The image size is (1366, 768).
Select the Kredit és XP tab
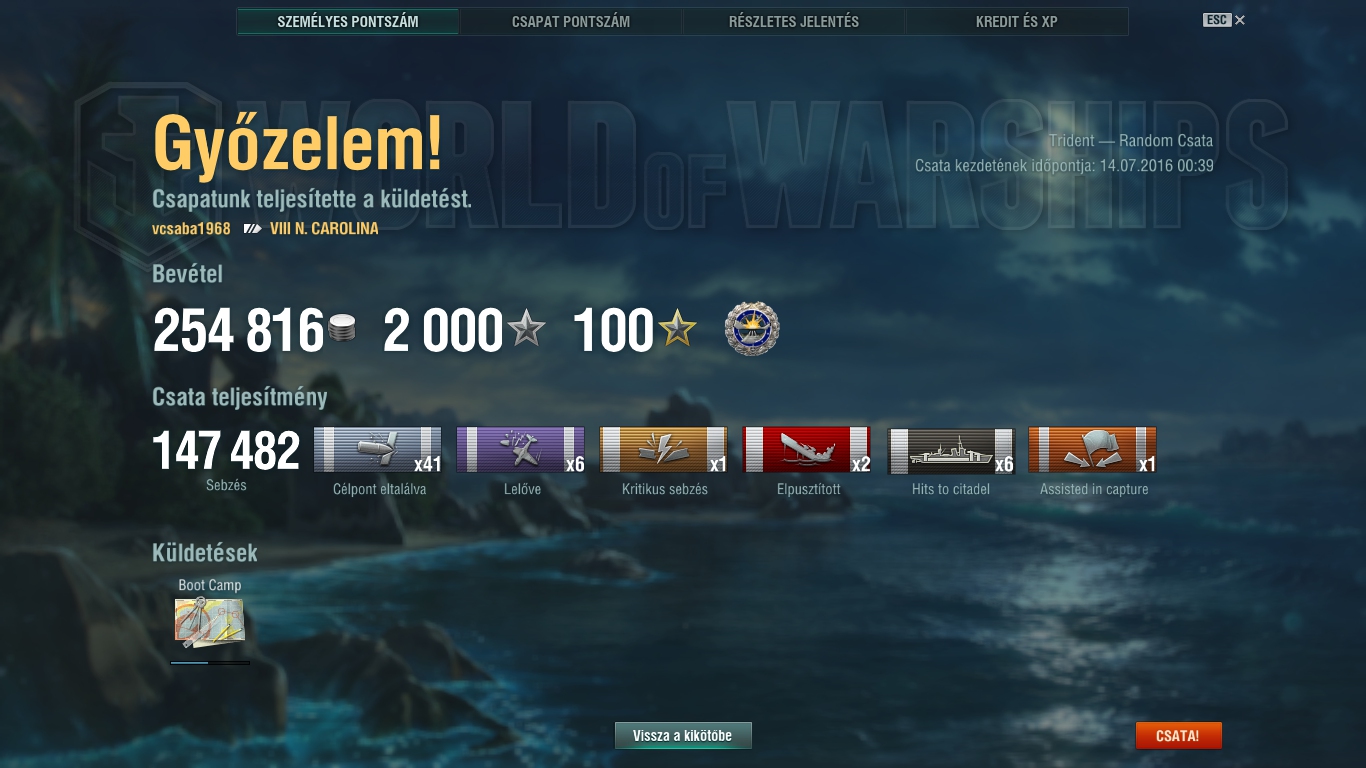coord(1017,21)
